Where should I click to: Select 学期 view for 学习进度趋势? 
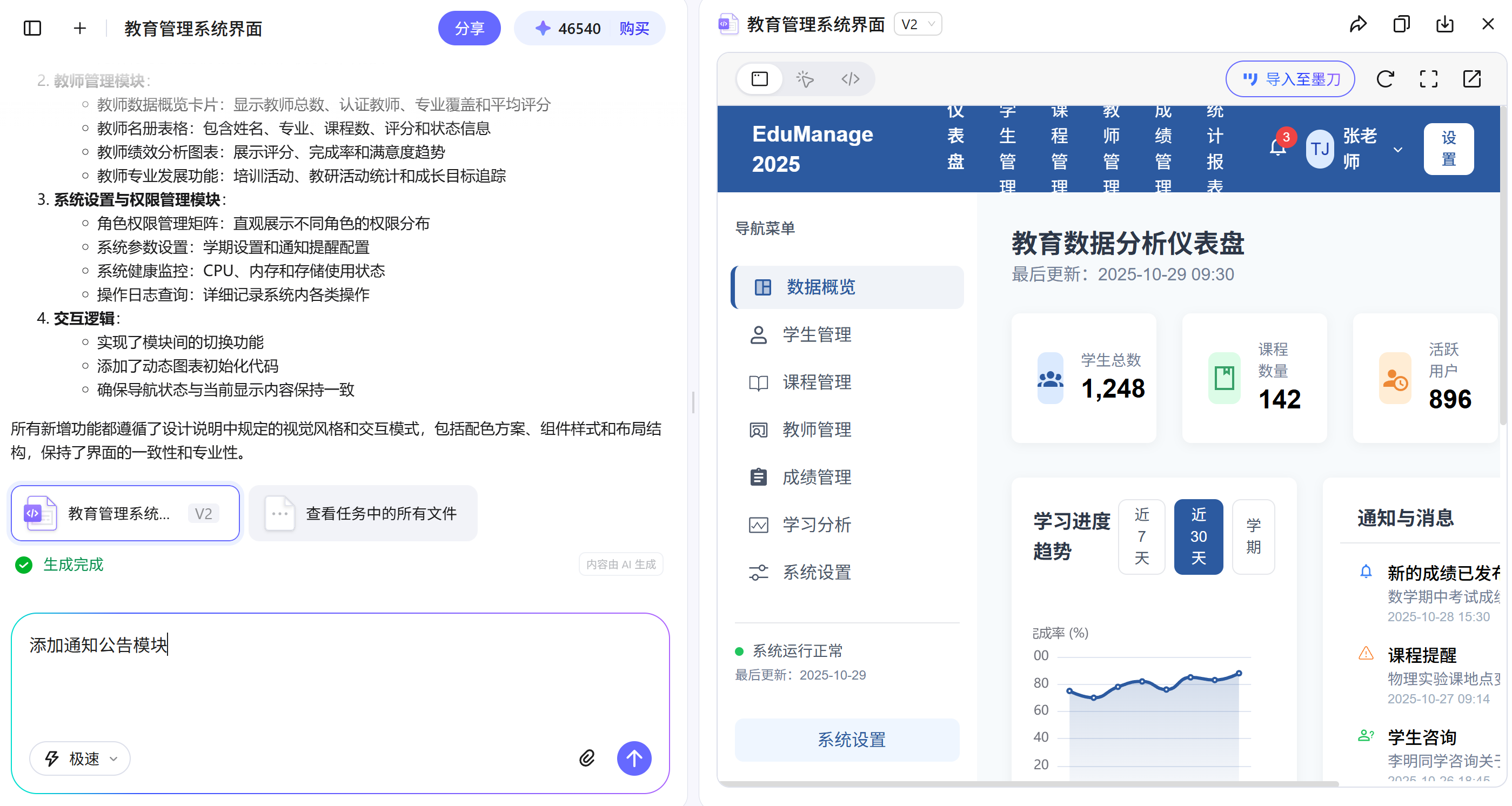[x=1253, y=536]
